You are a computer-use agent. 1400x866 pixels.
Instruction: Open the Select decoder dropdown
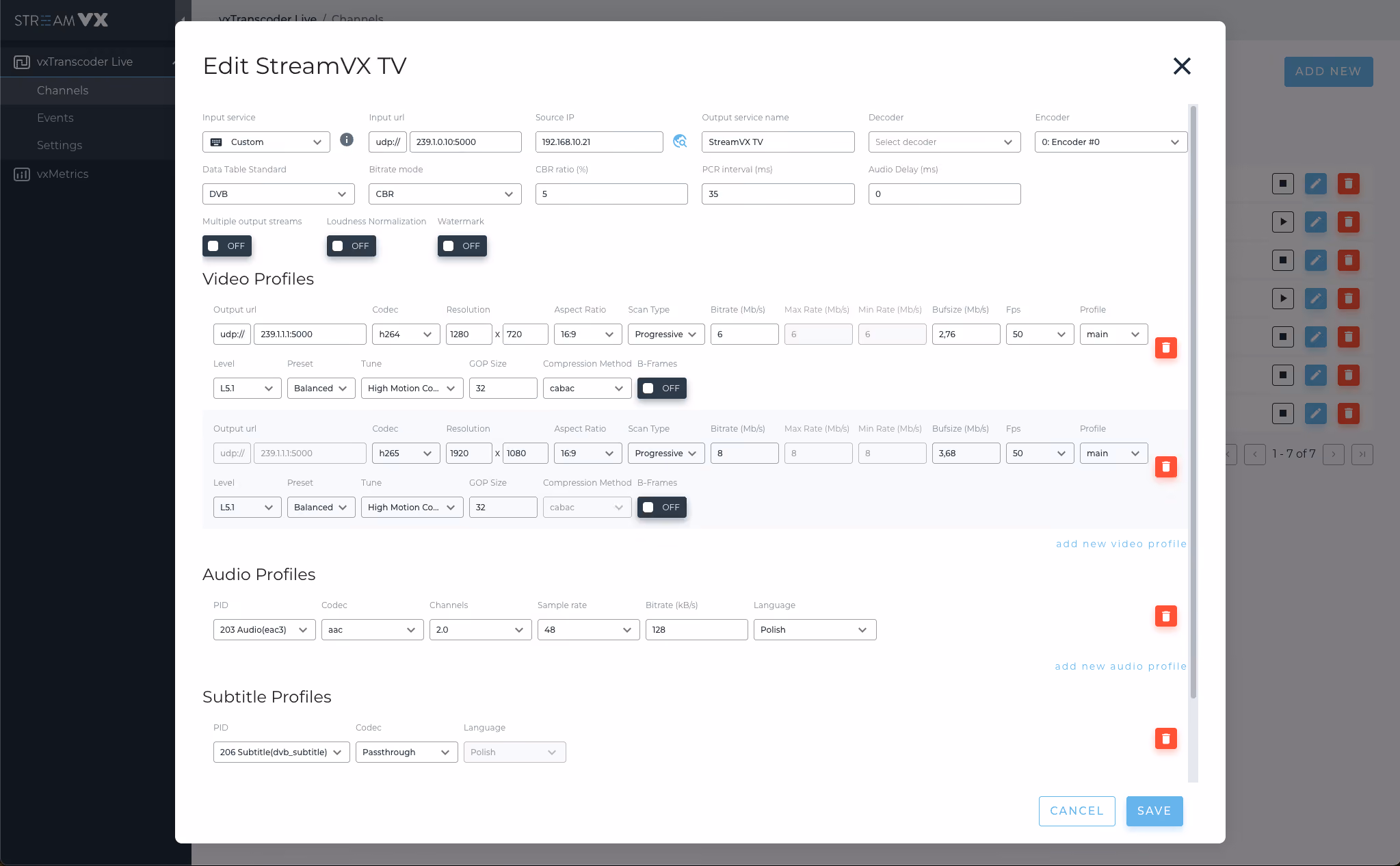coord(945,142)
